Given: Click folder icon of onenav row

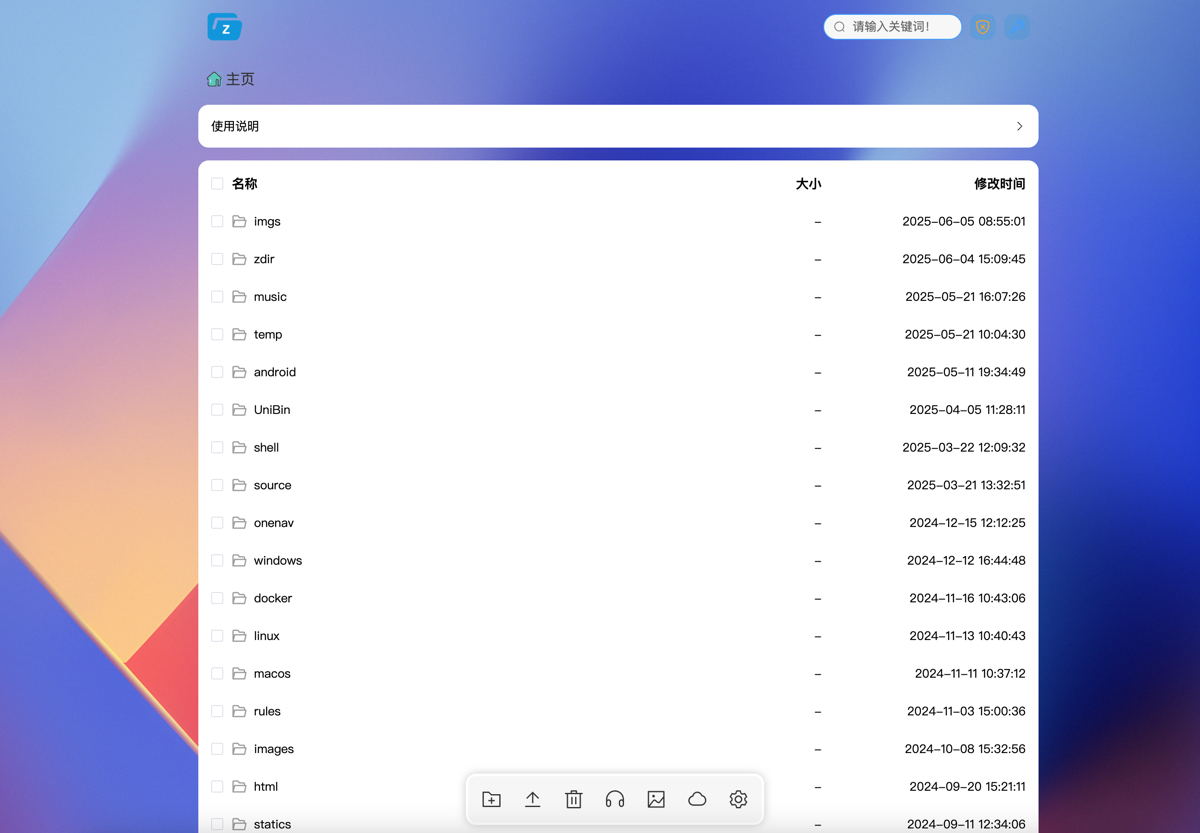Looking at the screenshot, I should (239, 523).
